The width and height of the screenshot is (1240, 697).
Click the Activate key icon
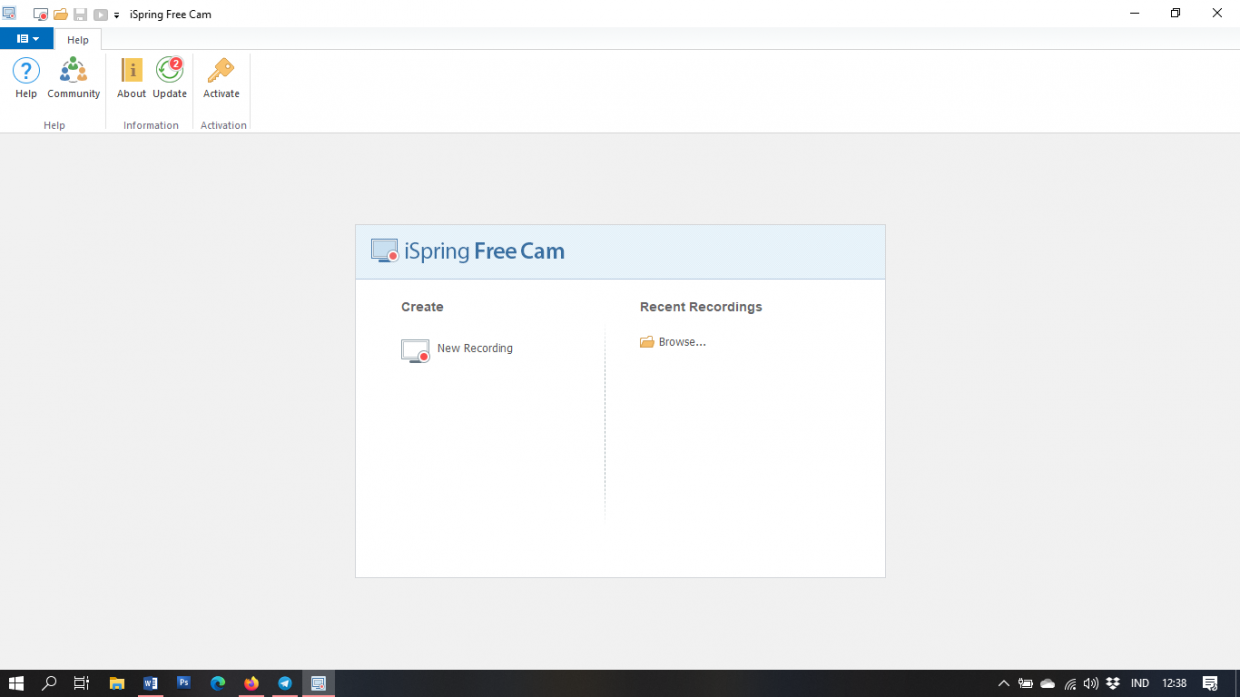221,72
